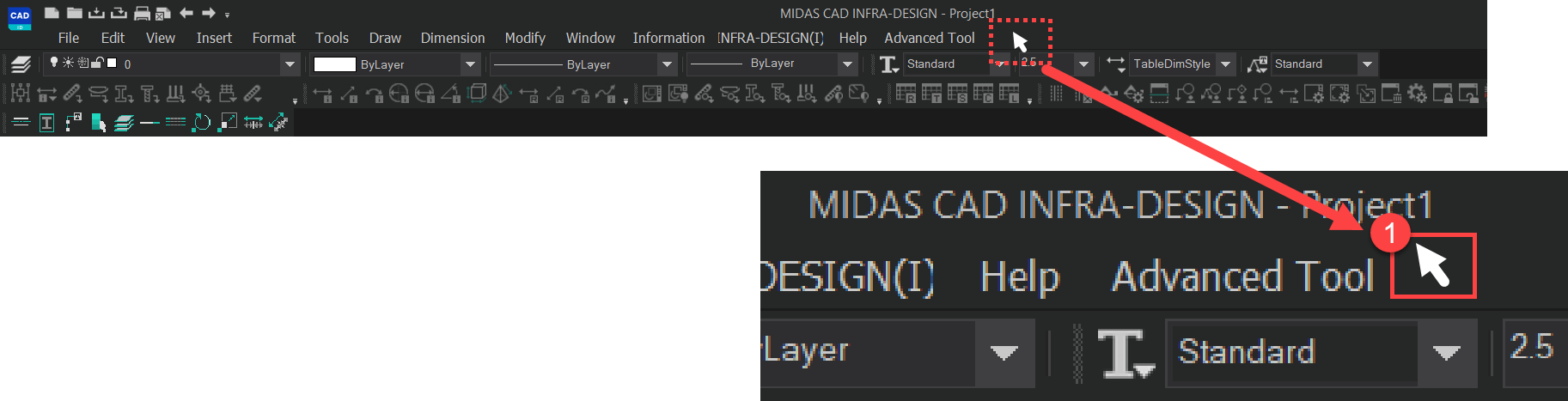Click the H-frame grid icon at third row start

pyautogui.click(x=21, y=94)
